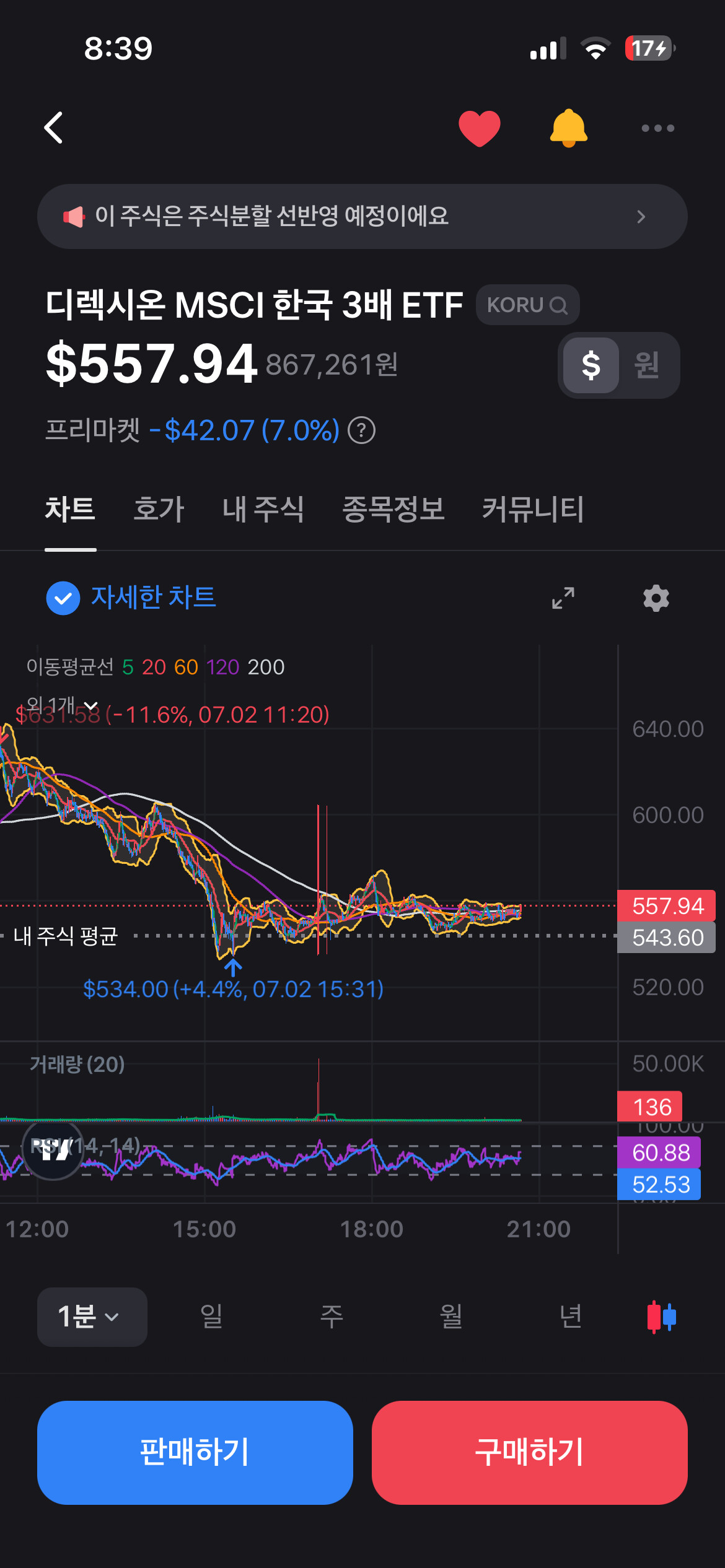Select the orange 60 moving average

[186, 667]
